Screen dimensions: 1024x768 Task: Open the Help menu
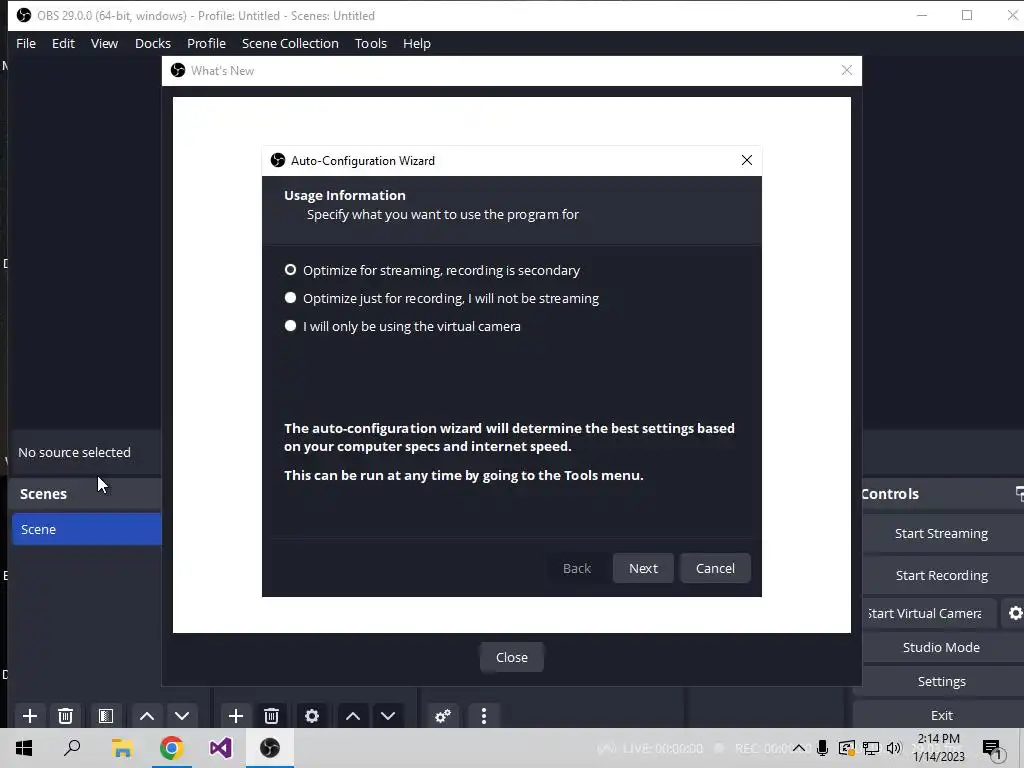pyautogui.click(x=417, y=43)
